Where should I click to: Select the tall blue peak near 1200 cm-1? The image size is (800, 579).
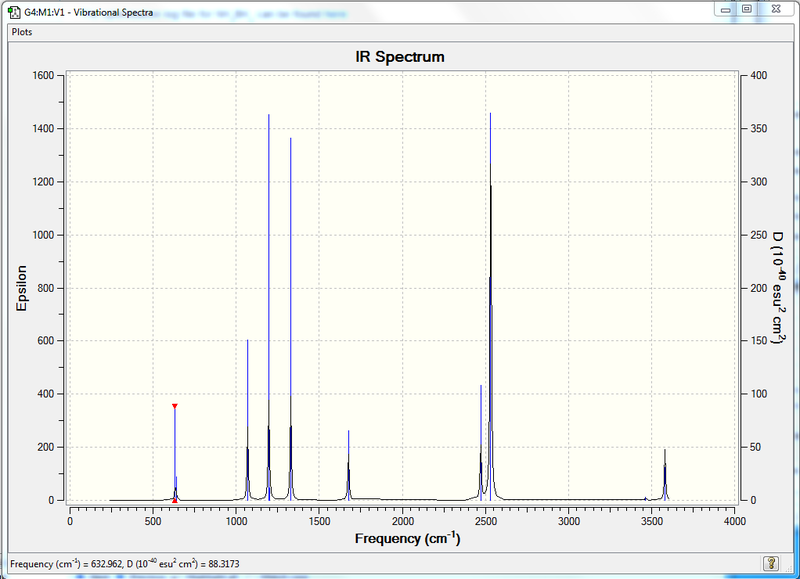coord(269,307)
